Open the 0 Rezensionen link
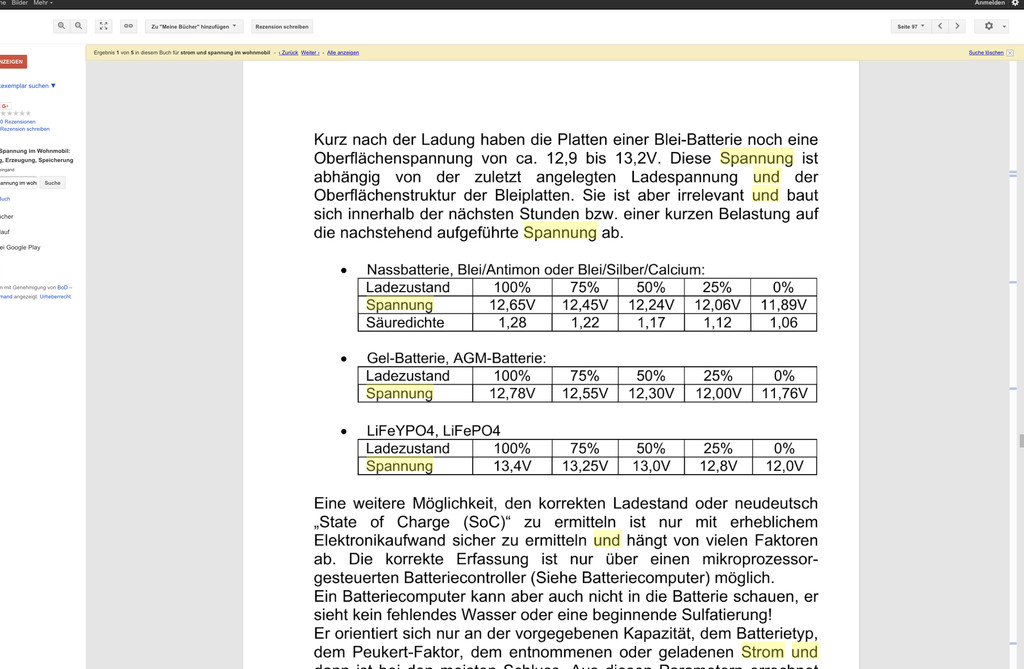1024x669 pixels. [x=18, y=122]
